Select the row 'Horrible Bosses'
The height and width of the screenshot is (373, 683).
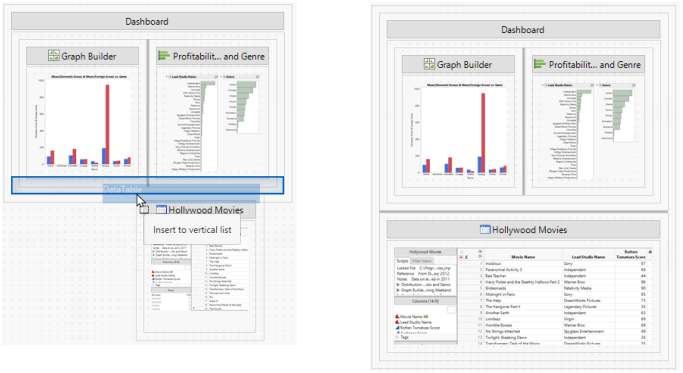pos(555,325)
